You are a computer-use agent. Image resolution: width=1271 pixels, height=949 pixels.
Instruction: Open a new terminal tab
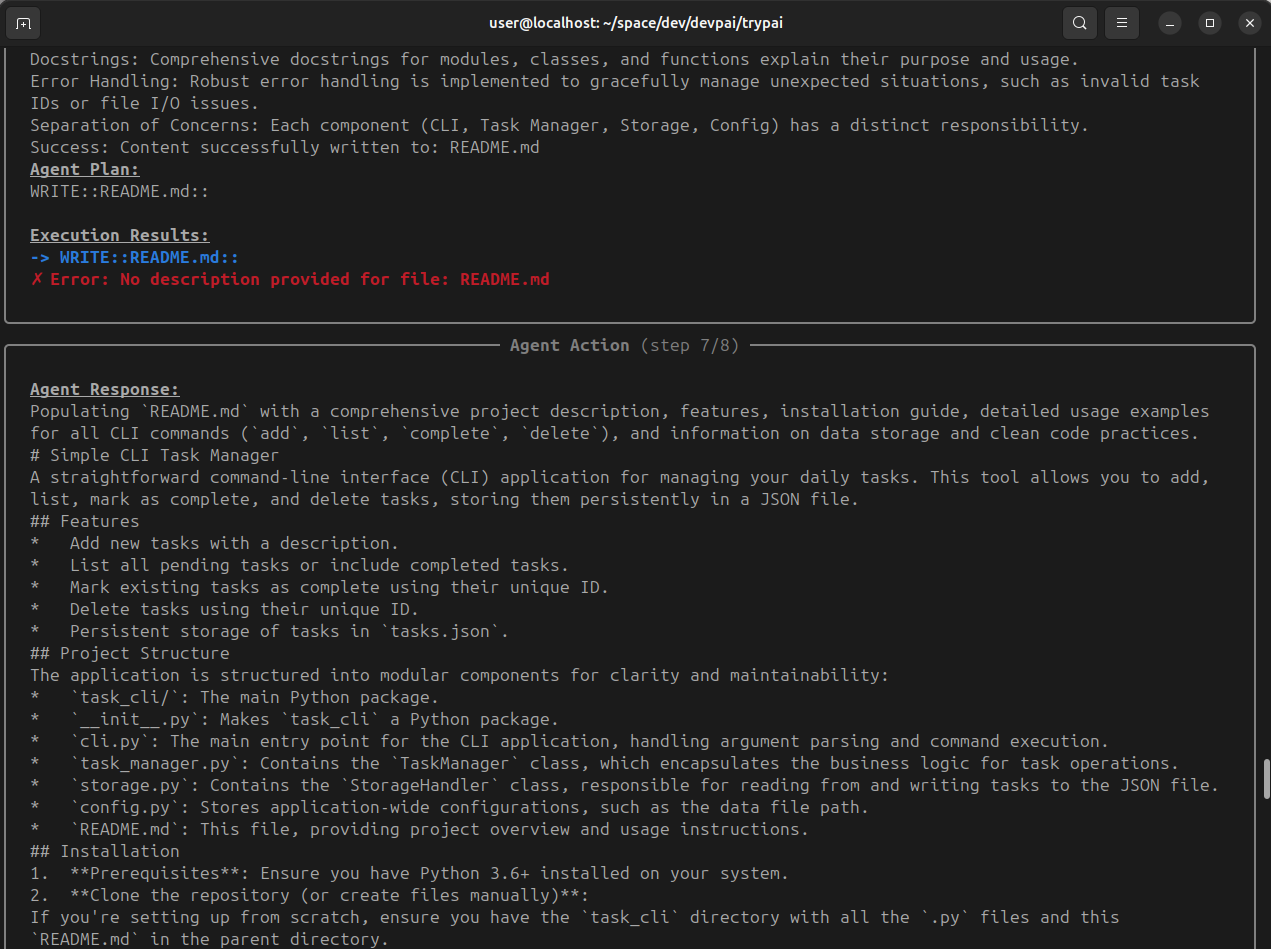click(x=24, y=22)
